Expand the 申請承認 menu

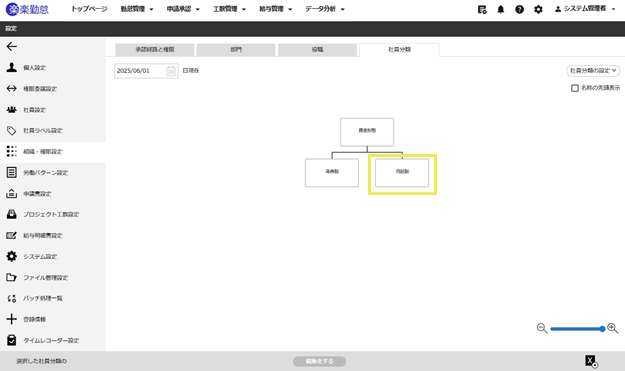pos(183,9)
